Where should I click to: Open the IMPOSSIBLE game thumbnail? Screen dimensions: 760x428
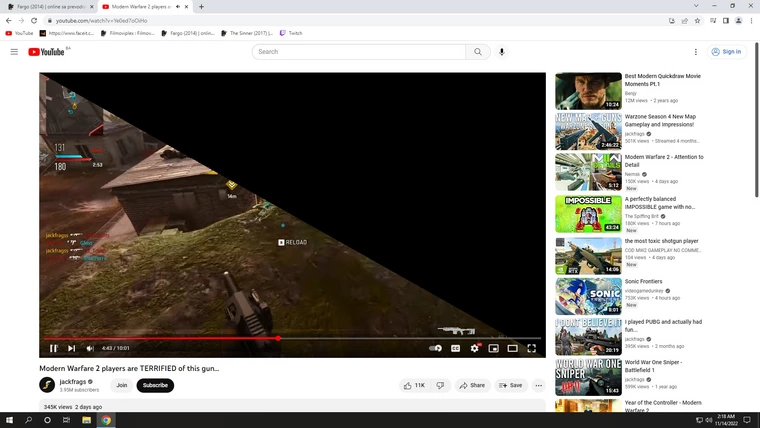[x=588, y=214]
